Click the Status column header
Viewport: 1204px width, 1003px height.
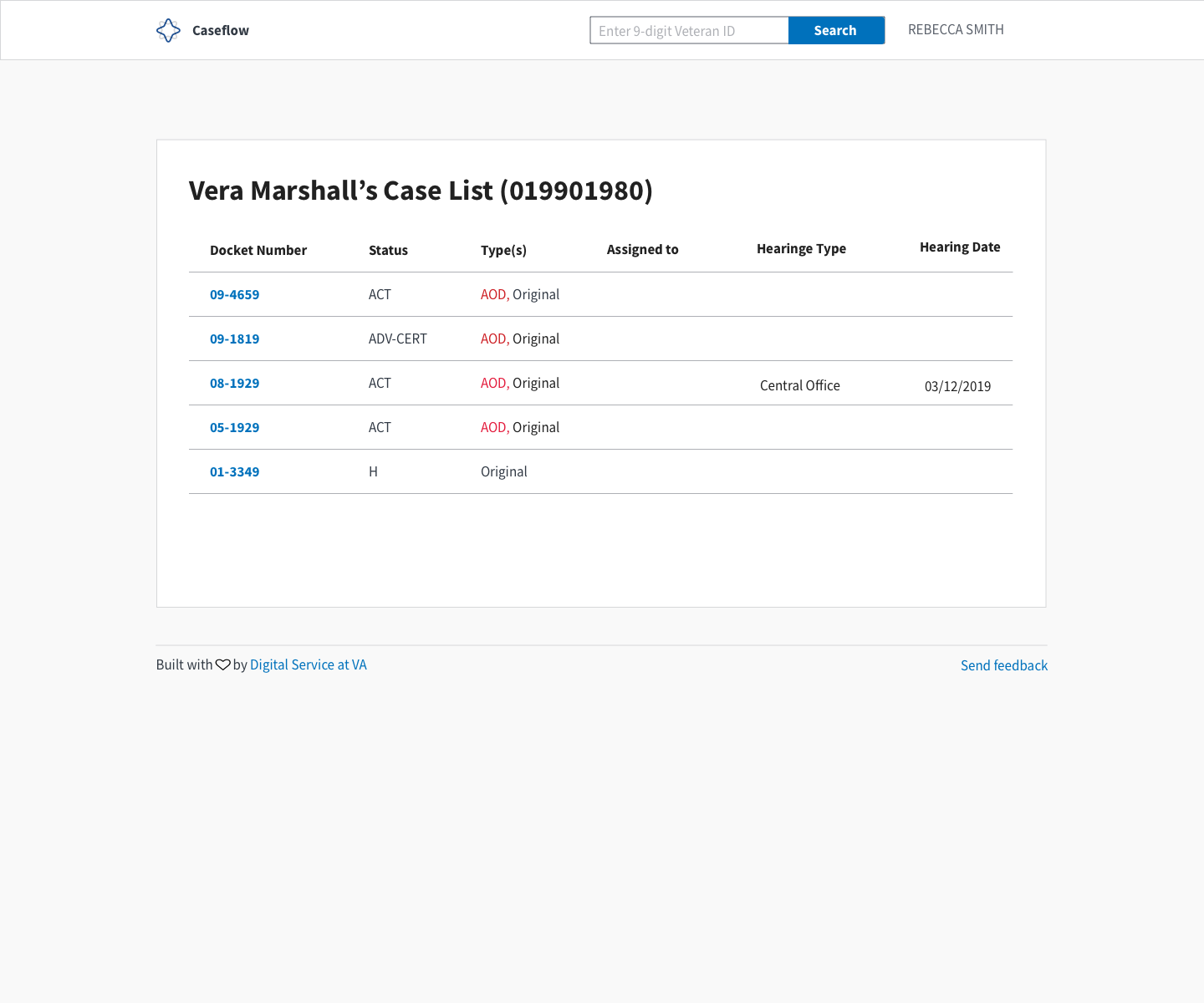(388, 250)
